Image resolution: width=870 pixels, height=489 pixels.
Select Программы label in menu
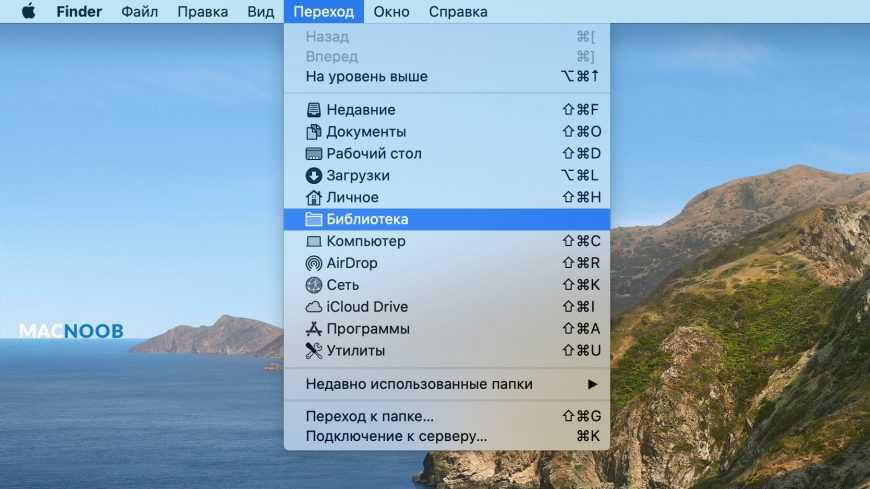pyautogui.click(x=368, y=329)
